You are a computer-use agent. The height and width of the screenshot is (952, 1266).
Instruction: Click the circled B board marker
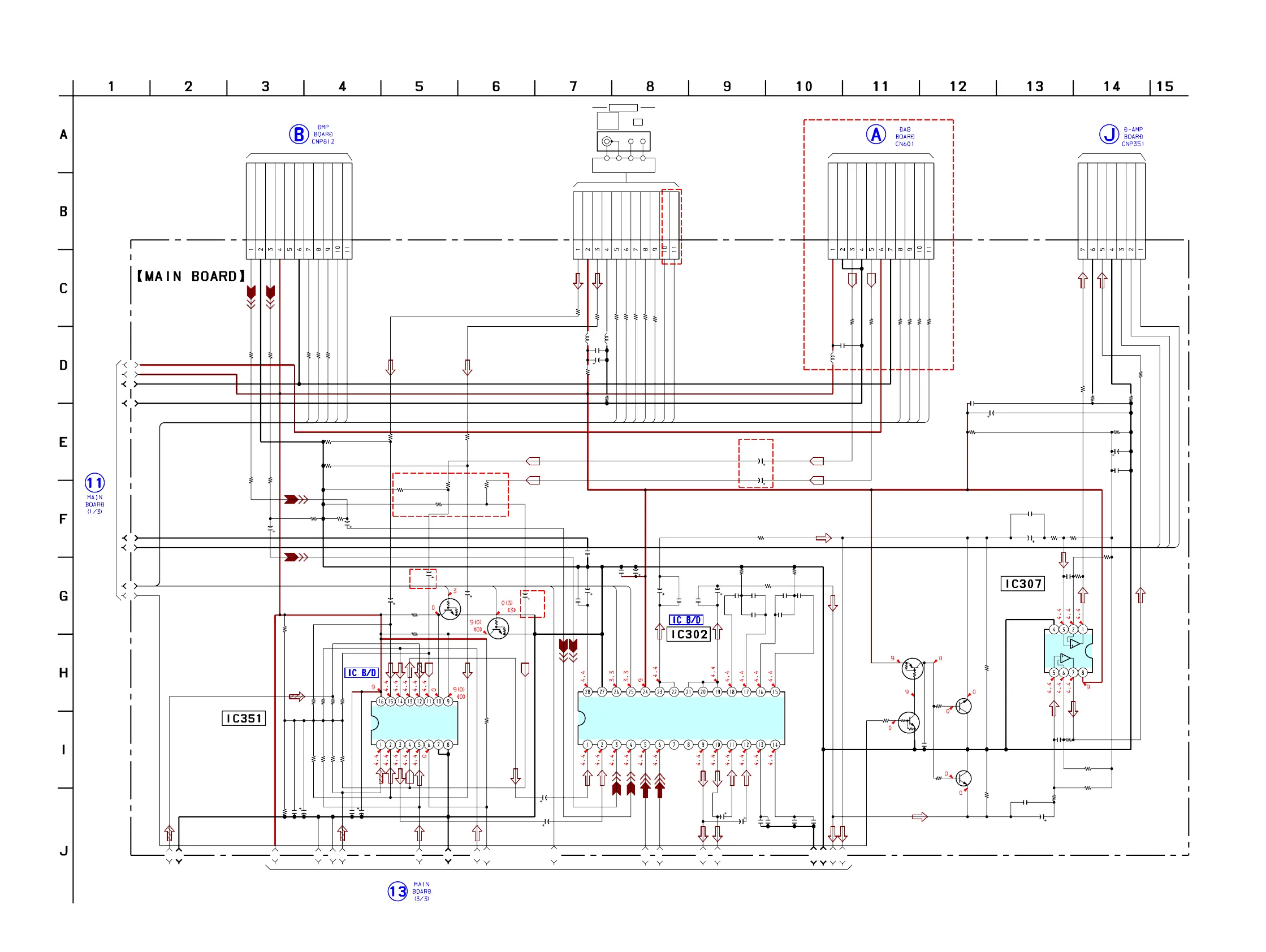click(299, 134)
